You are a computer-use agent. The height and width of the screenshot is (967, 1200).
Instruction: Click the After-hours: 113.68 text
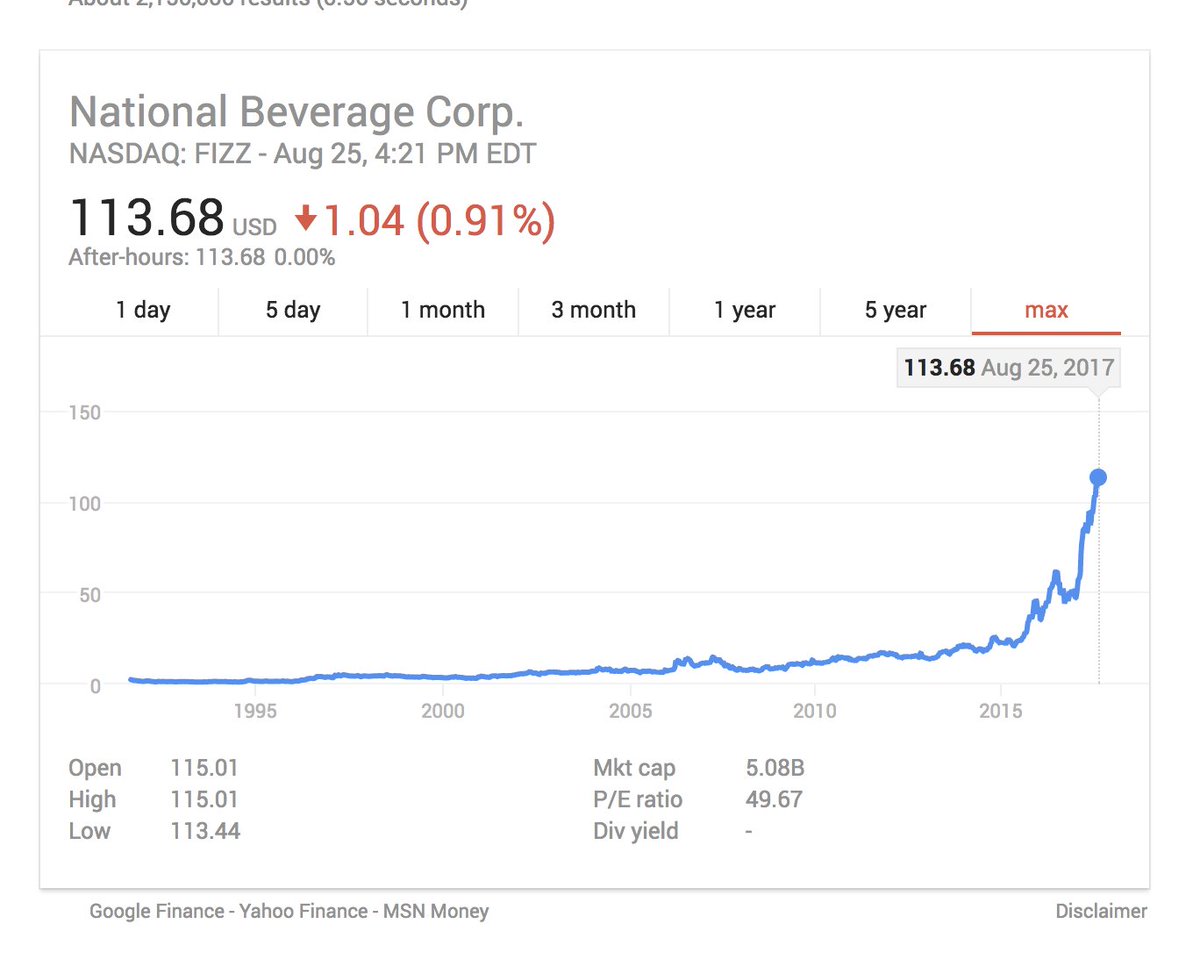point(166,258)
